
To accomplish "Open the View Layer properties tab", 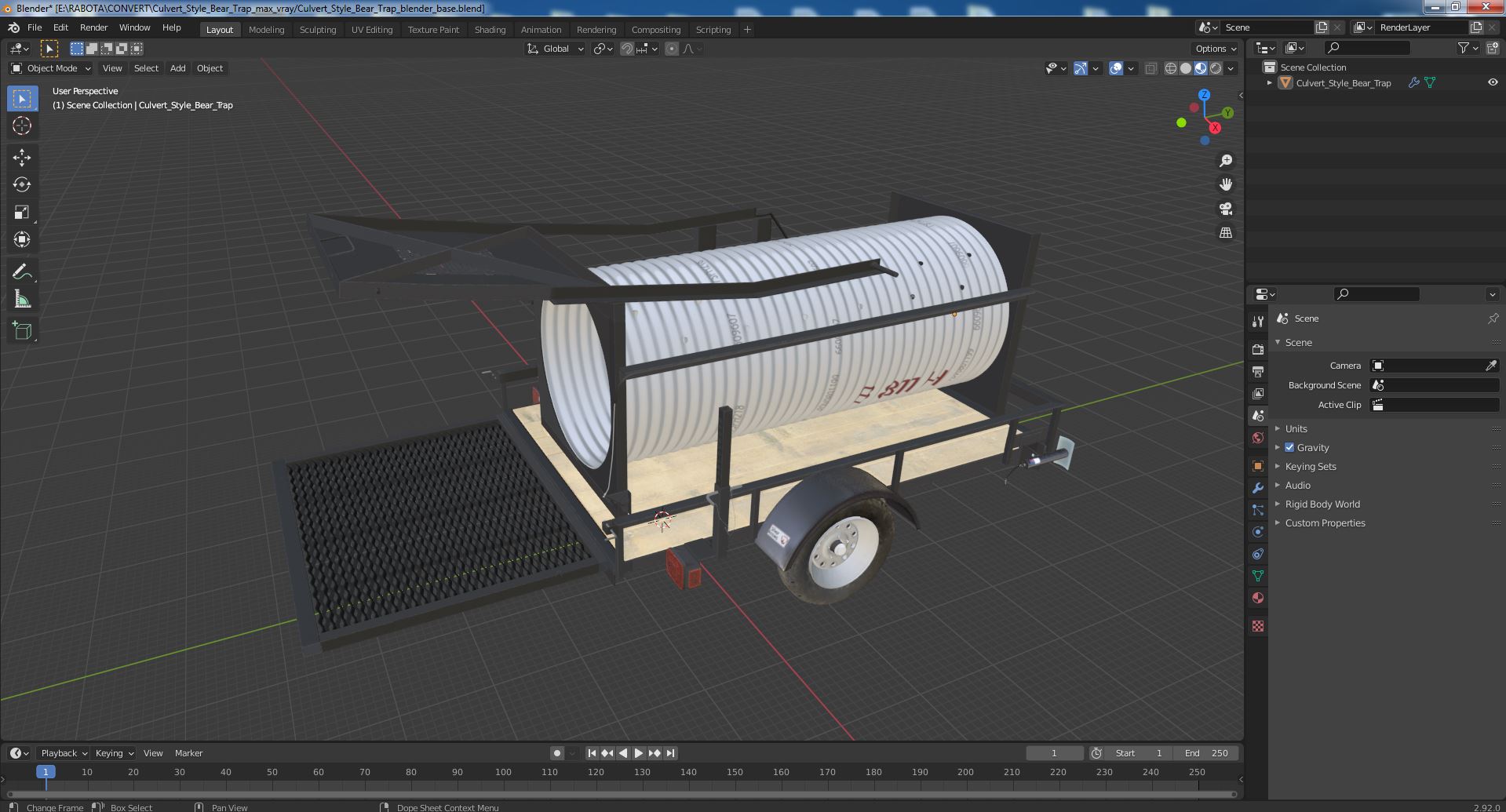I will click(x=1258, y=393).
